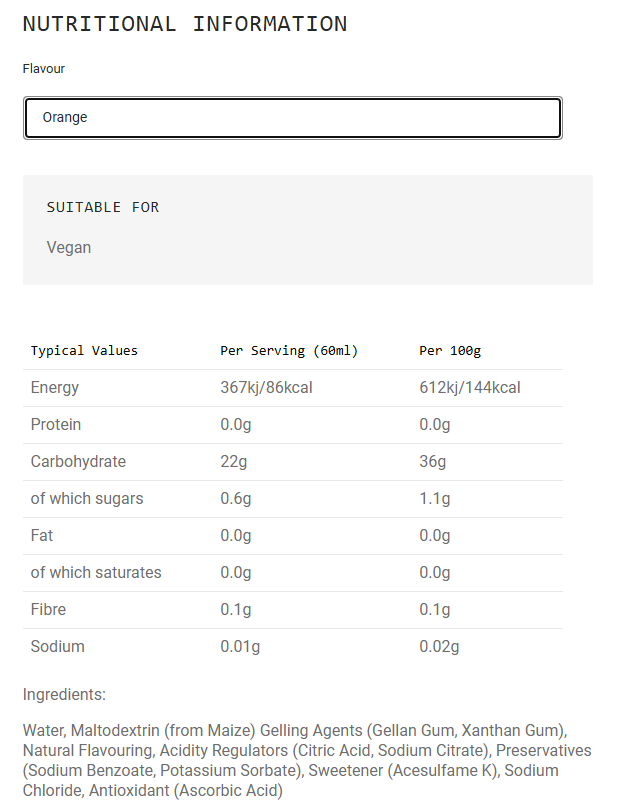Click the Typical Values column header
Image resolution: width=631 pixels, height=807 pixels.
[x=84, y=350]
